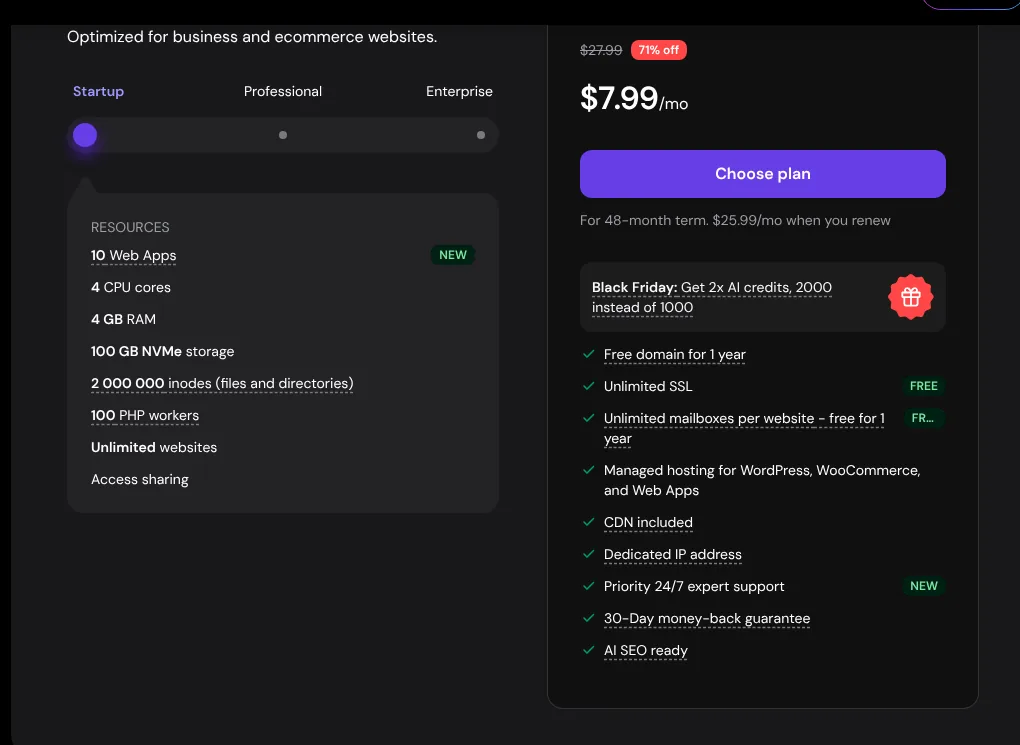This screenshot has width=1020, height=745.
Task: Click 100 GB NVMe storage text
Action: coord(163,351)
